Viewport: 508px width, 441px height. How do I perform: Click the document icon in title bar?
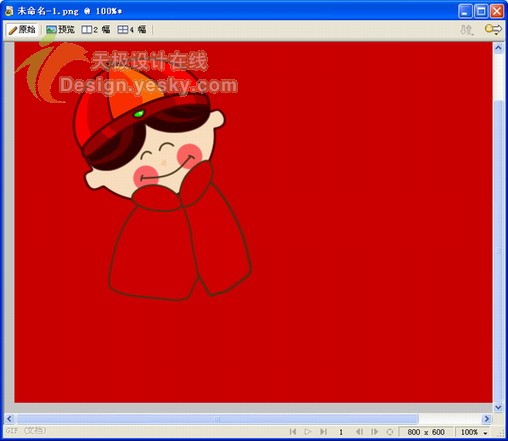9,11
